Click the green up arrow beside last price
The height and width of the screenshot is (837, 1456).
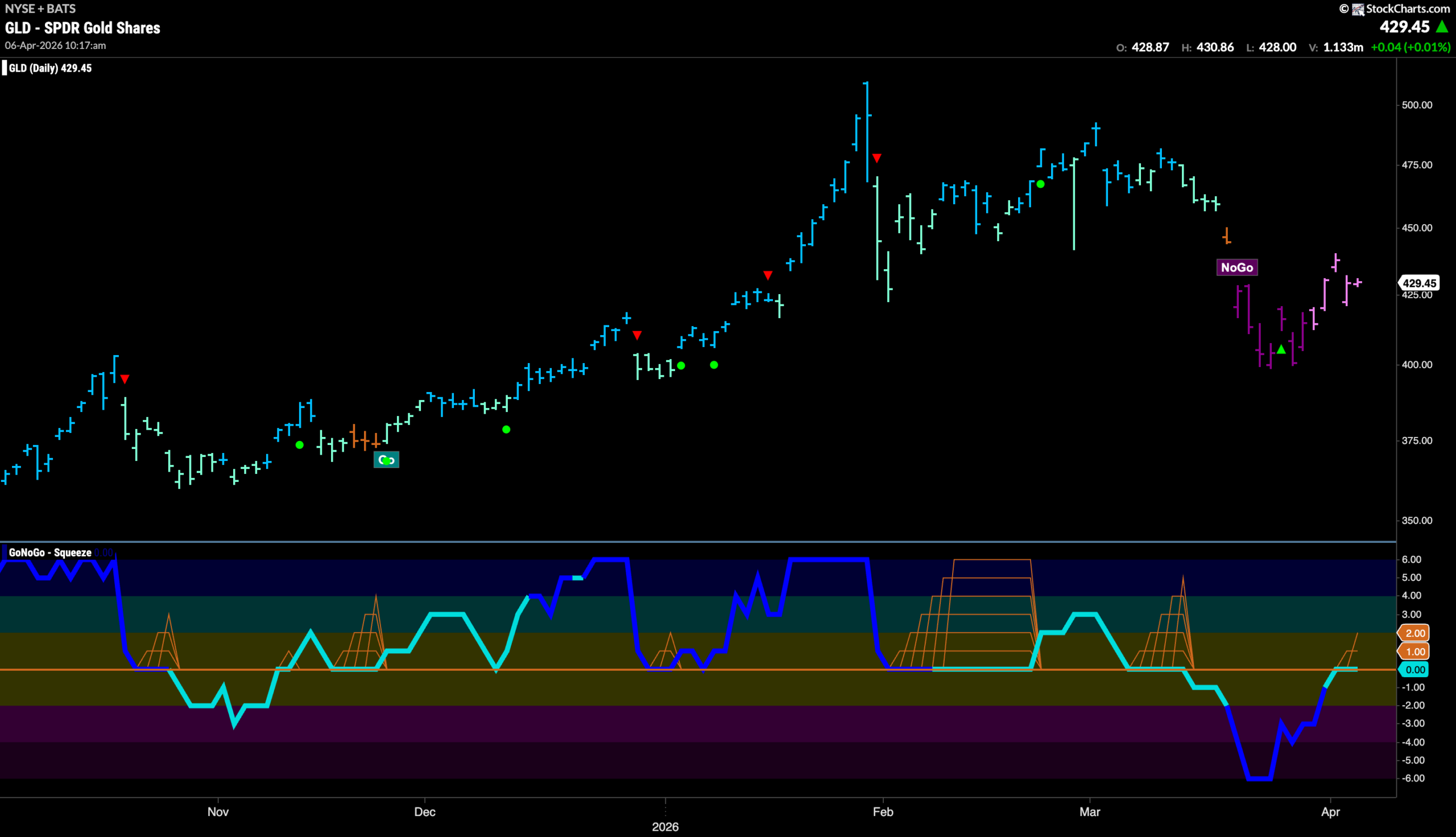tap(1442, 26)
